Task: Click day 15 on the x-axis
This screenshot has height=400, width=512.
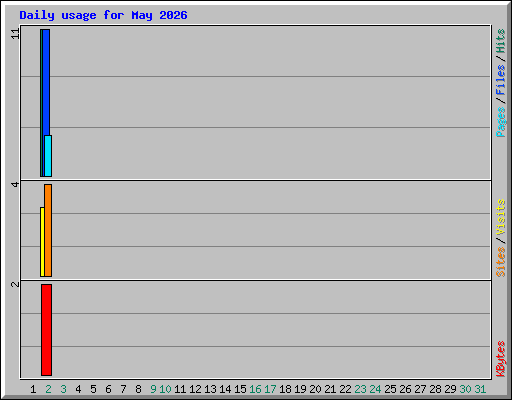Action: point(240,389)
